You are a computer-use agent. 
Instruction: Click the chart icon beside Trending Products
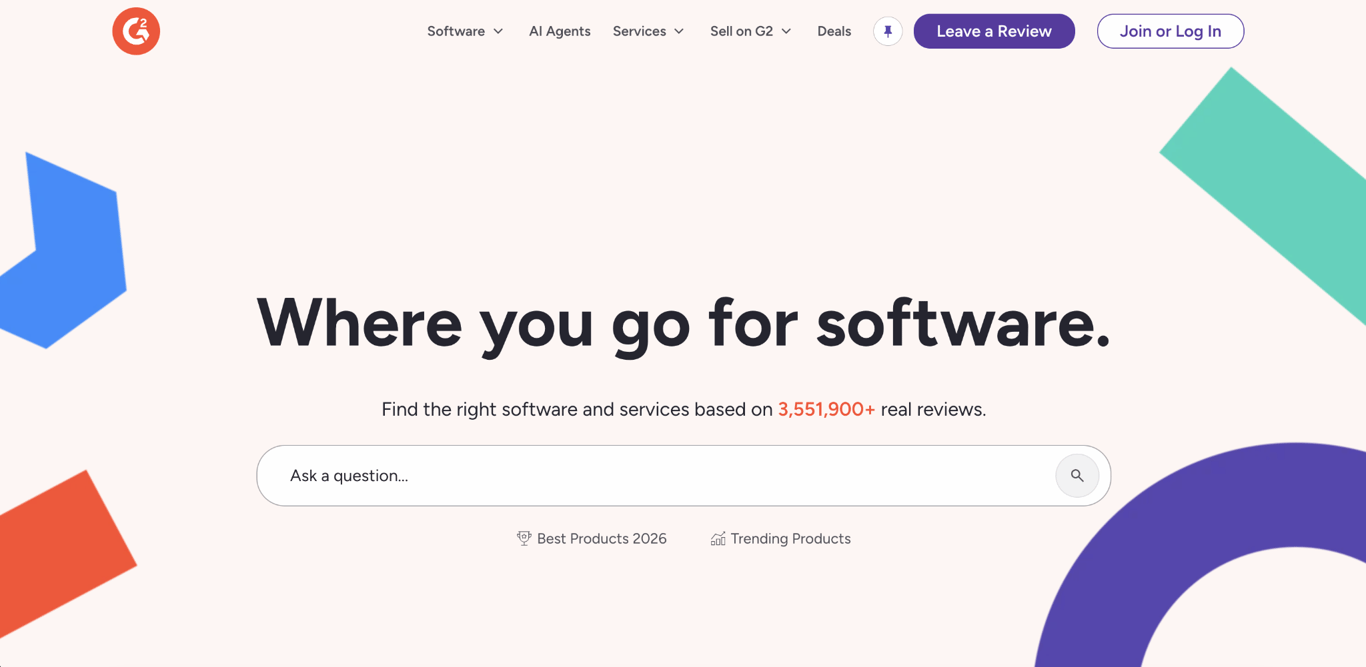click(x=718, y=538)
